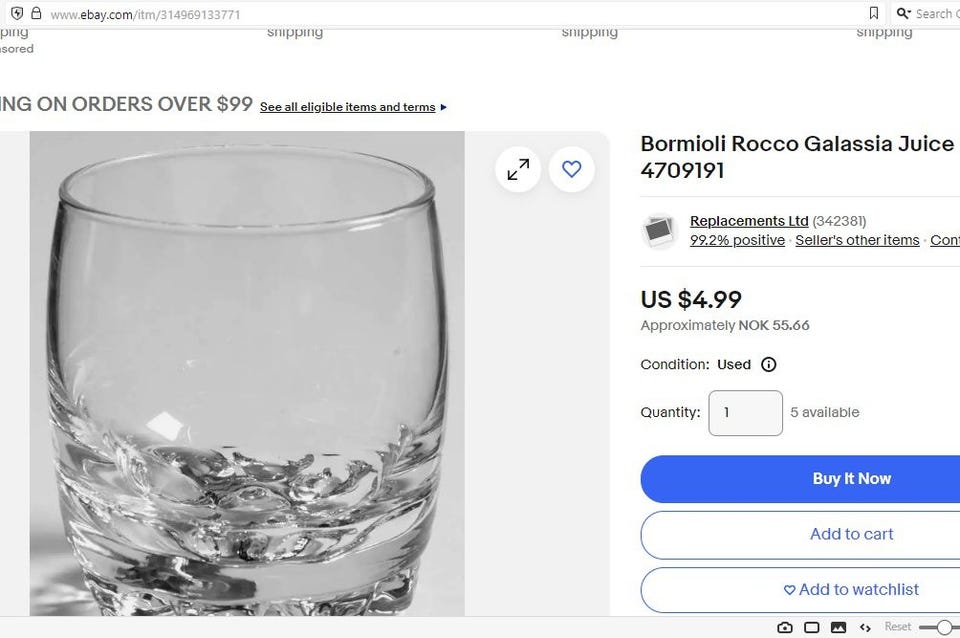Click the Buy It Now button
The width and height of the screenshot is (960, 638).
[850, 479]
